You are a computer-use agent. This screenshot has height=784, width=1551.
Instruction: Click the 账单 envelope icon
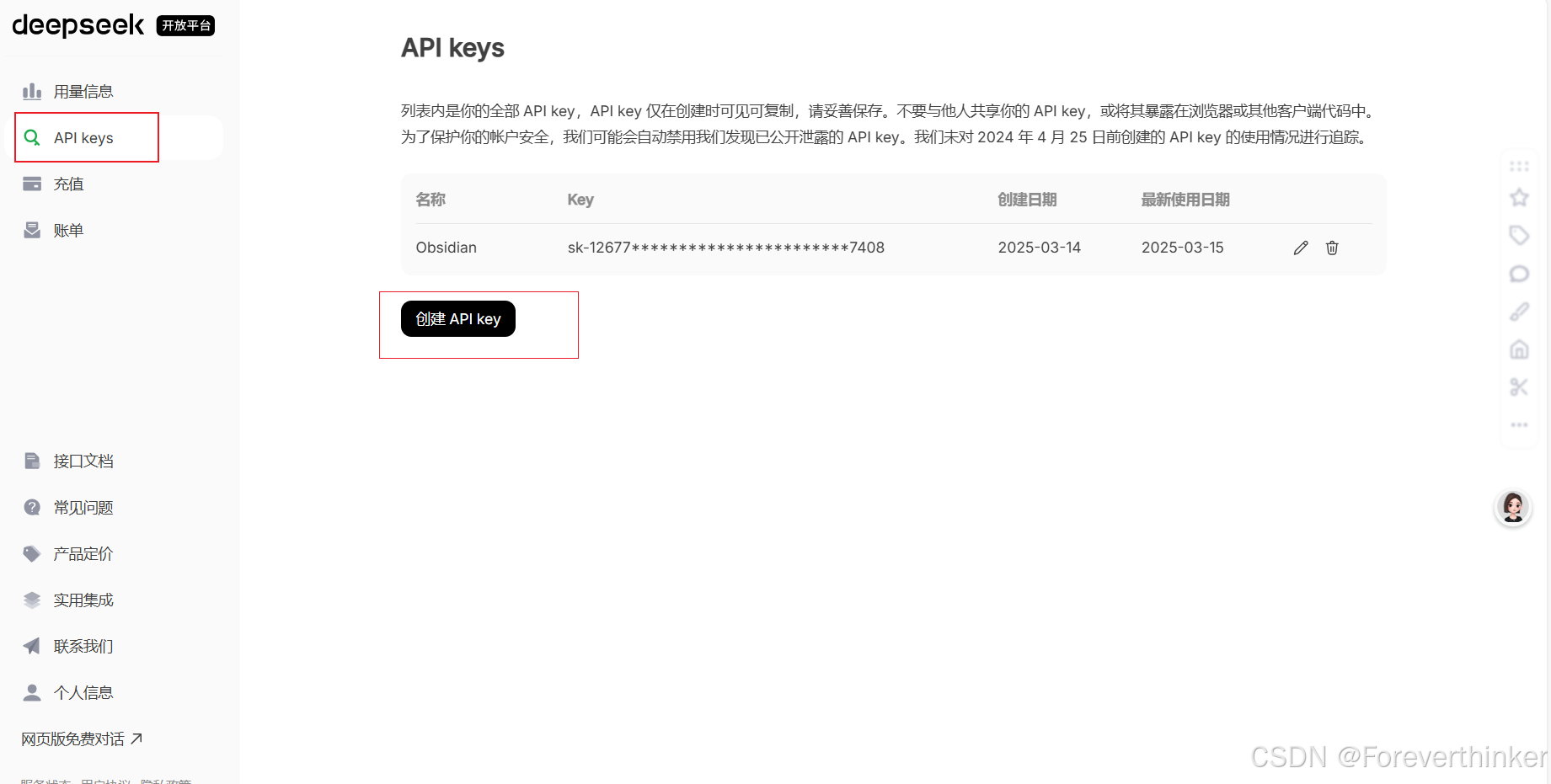pos(32,230)
